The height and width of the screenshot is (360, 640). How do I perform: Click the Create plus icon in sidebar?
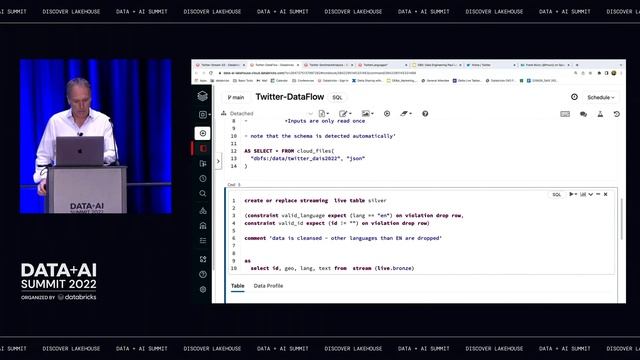point(202,133)
